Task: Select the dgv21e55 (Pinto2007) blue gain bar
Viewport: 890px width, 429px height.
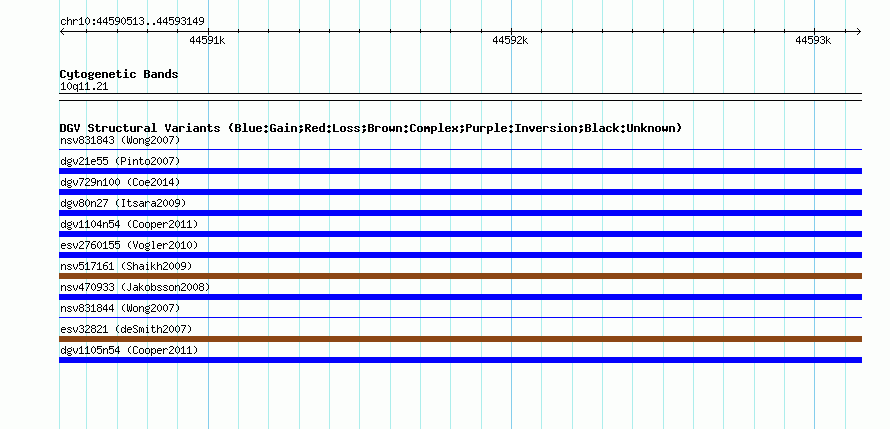Action: 460,171
